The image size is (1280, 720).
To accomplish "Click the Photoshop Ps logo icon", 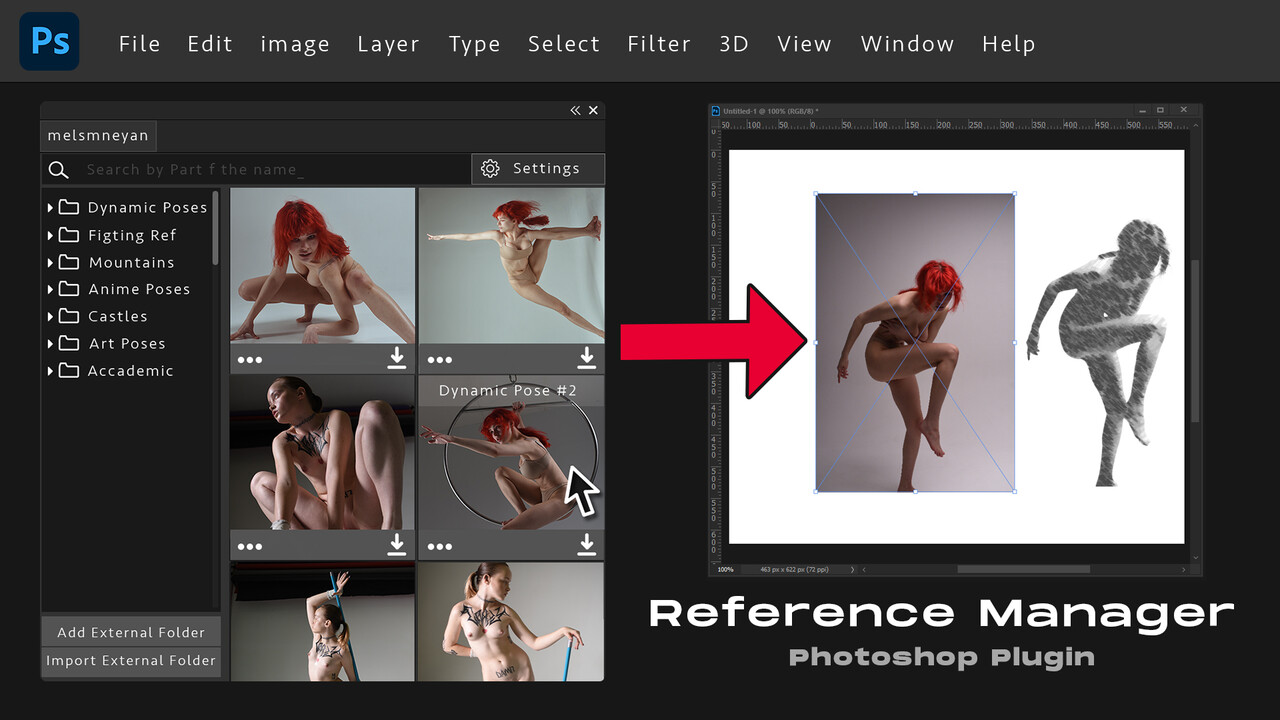I will (49, 42).
